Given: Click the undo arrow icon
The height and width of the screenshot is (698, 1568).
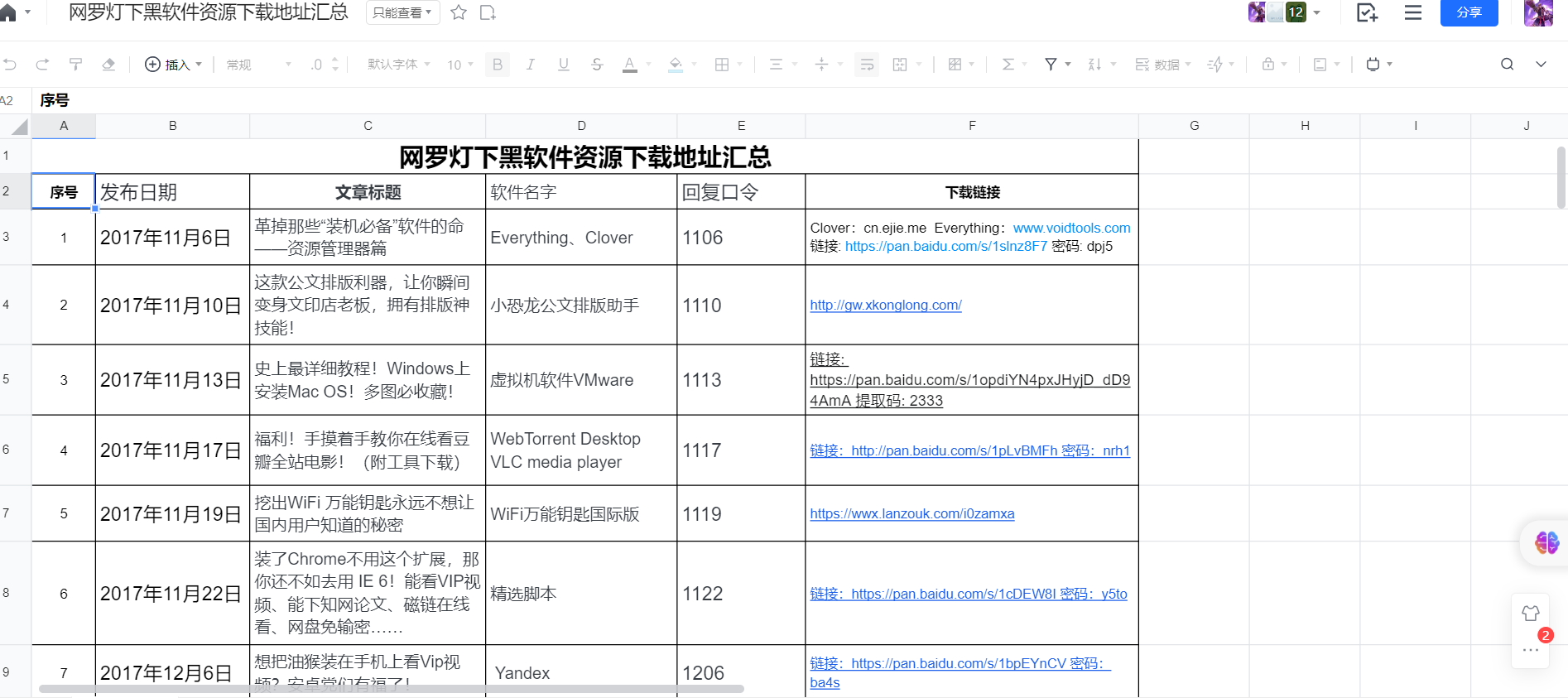Looking at the screenshot, I should click(10, 65).
